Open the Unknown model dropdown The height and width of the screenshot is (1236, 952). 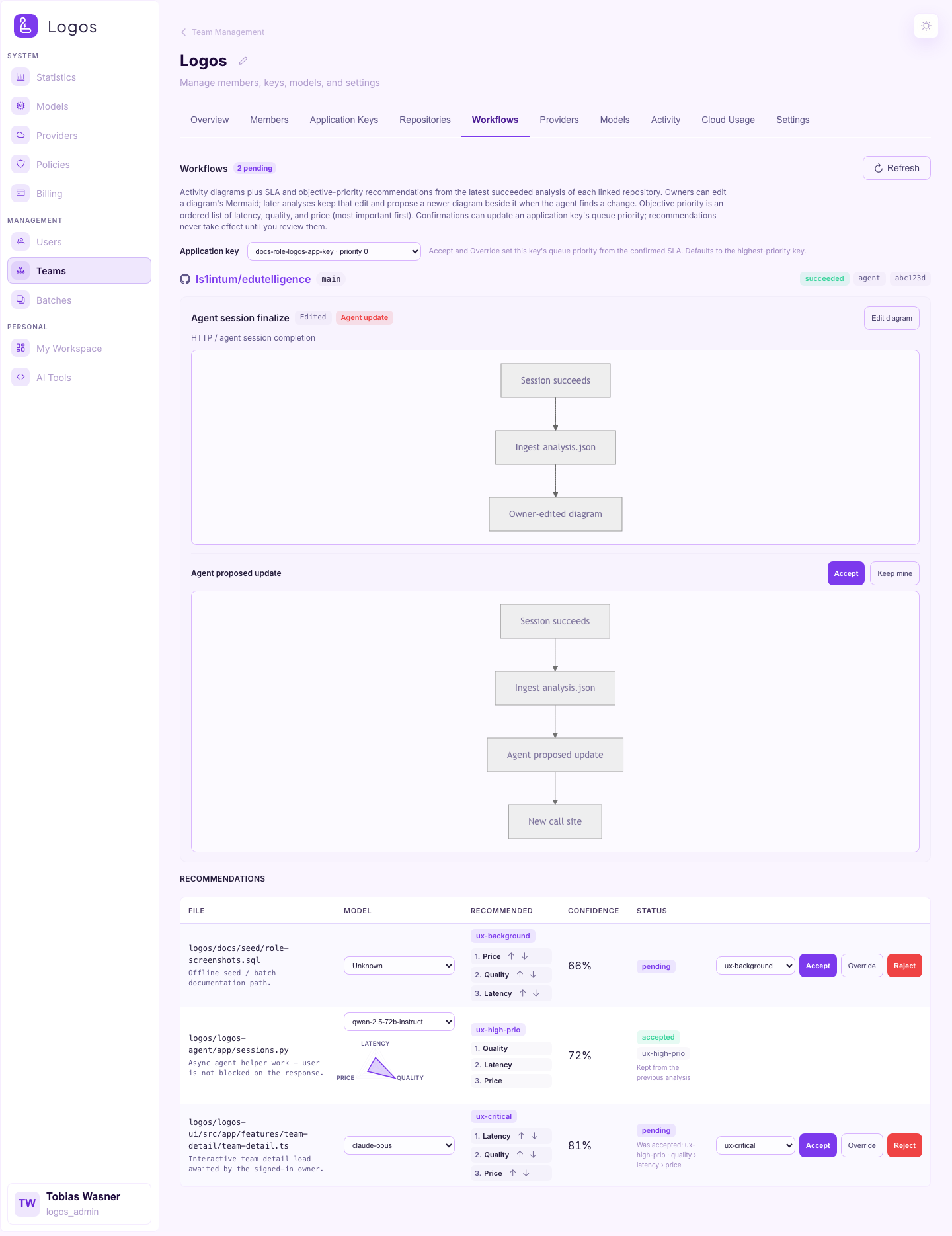tap(399, 966)
